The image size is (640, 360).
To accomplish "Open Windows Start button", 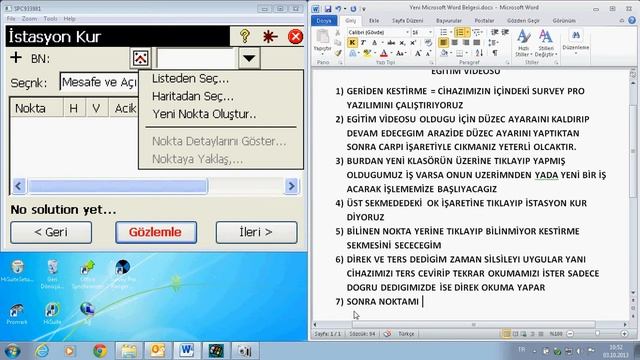I will click(12, 351).
